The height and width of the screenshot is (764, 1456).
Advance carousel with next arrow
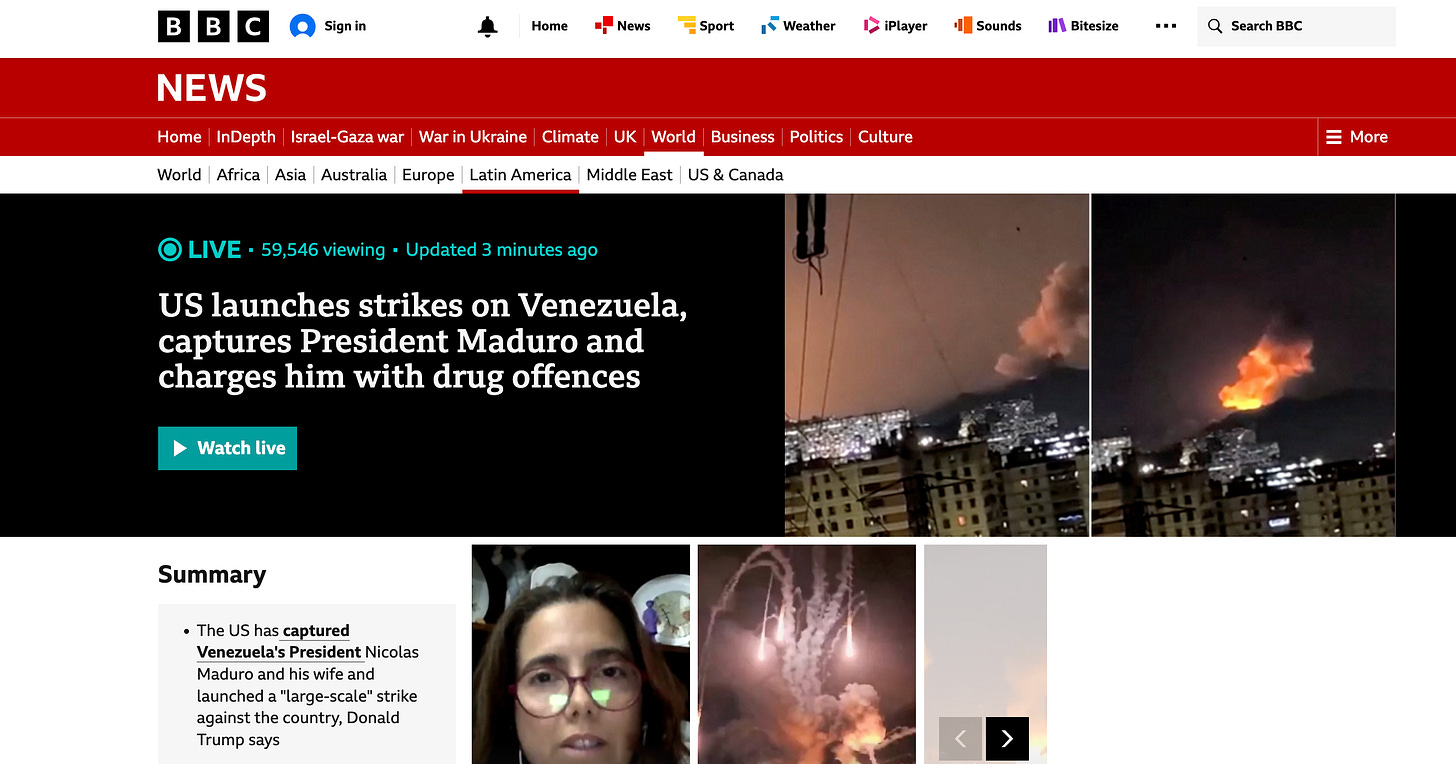(1007, 739)
